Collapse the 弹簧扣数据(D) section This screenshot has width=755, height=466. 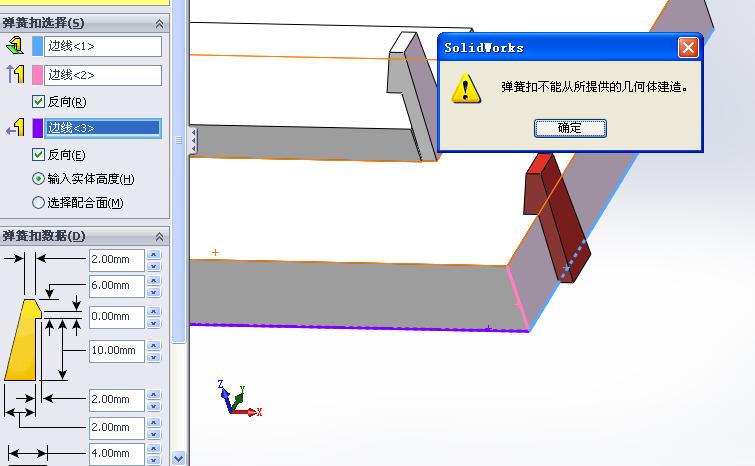coord(159,236)
